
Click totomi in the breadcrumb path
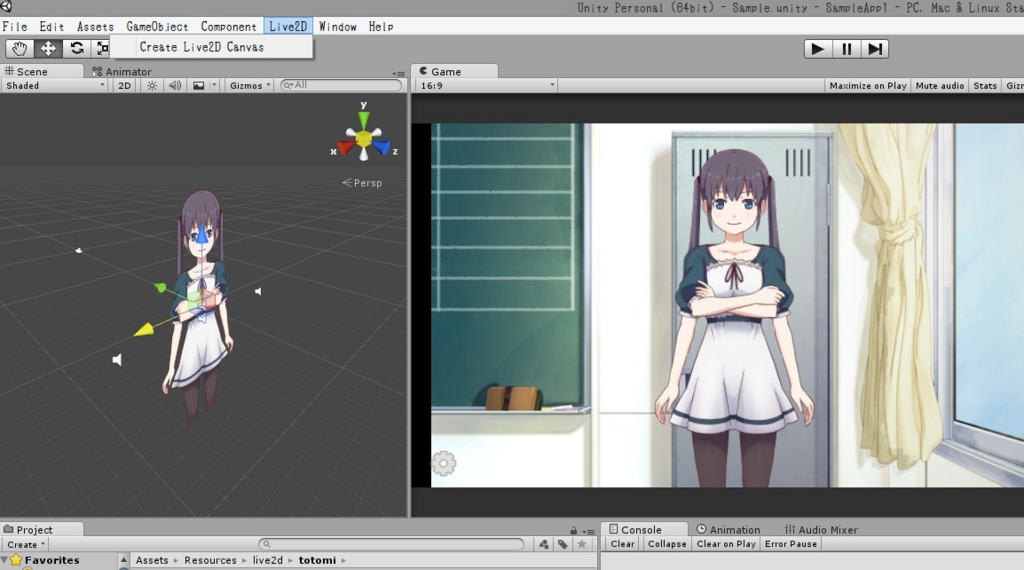pyautogui.click(x=317, y=560)
